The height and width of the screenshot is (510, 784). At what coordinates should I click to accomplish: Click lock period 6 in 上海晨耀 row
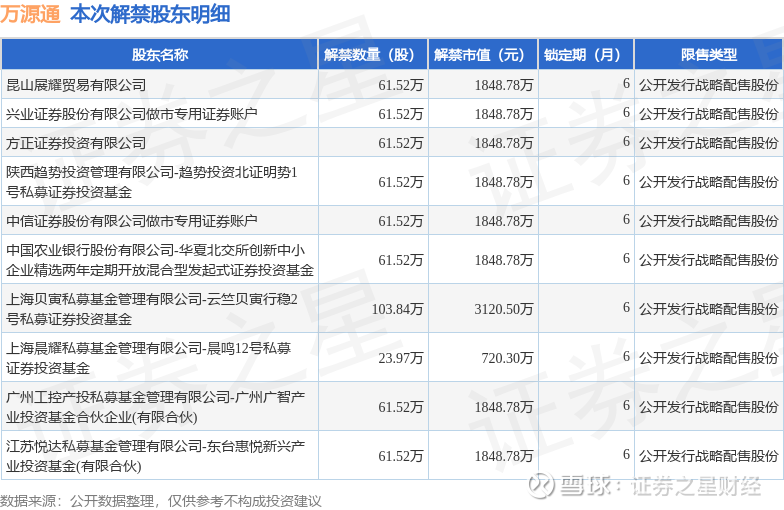click(626, 356)
